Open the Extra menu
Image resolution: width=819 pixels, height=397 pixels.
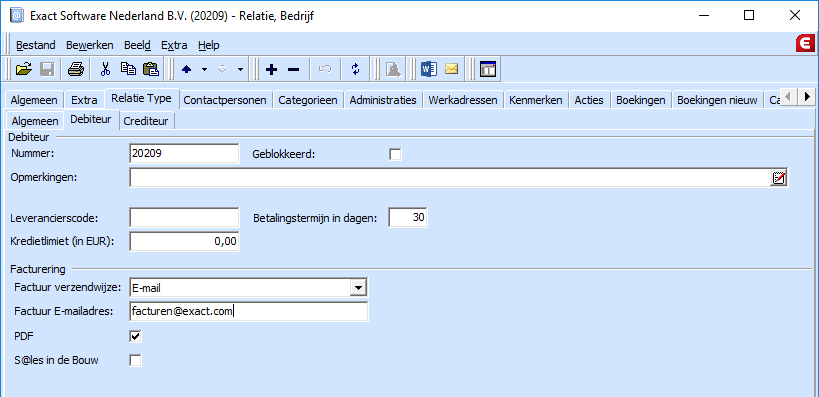174,45
